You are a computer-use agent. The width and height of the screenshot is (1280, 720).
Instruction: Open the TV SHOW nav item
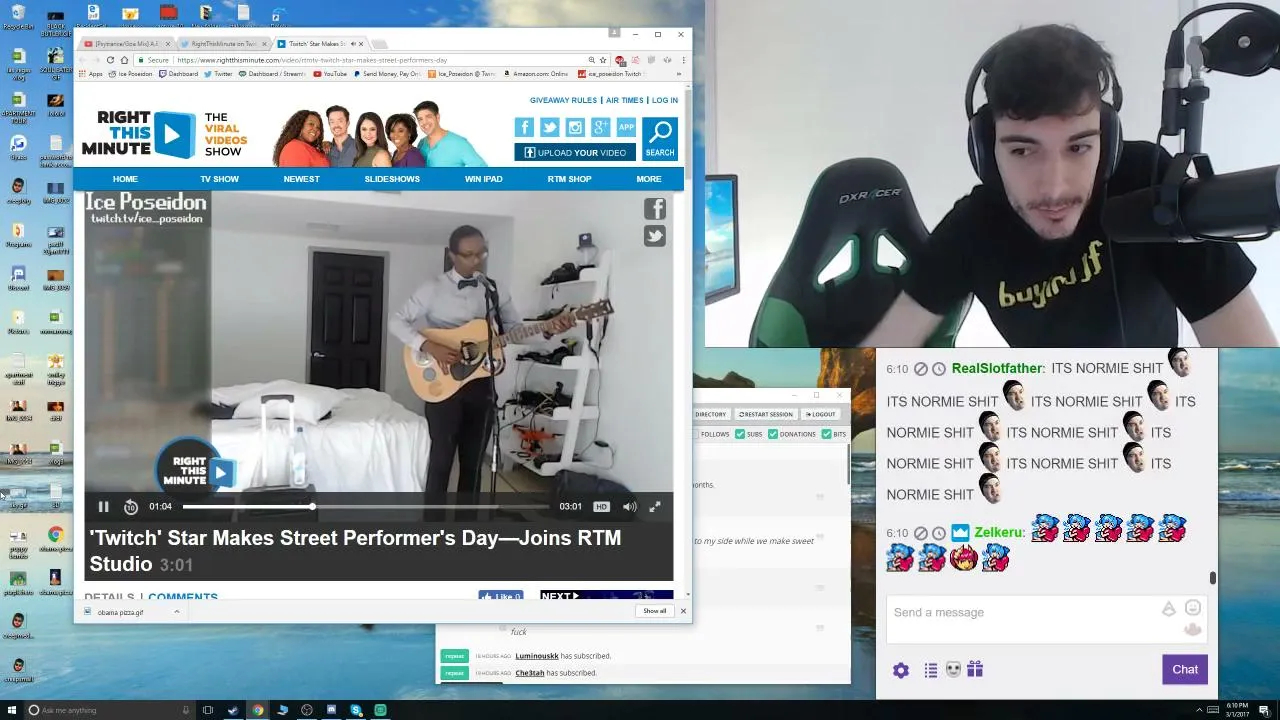219,179
